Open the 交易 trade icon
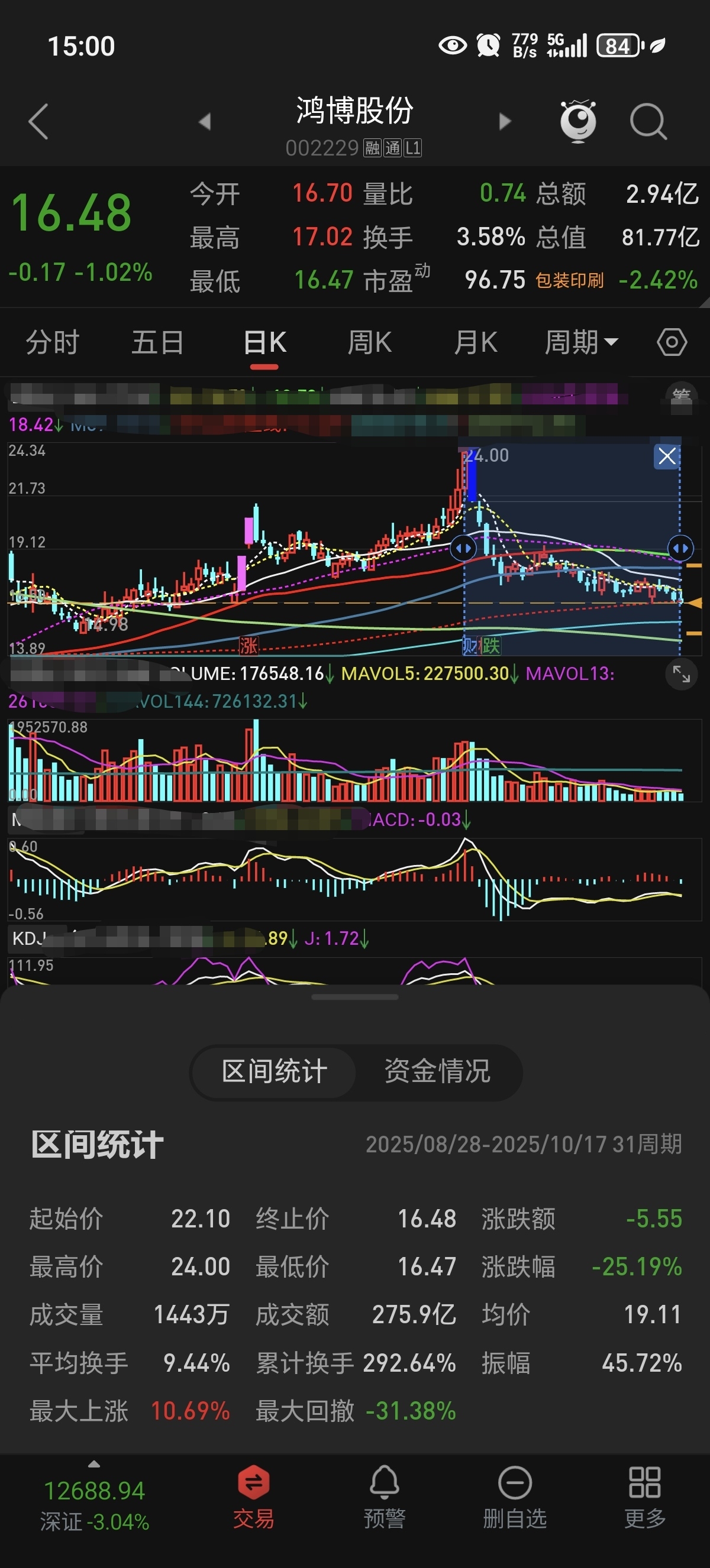The height and width of the screenshot is (1568, 710). tap(253, 1497)
